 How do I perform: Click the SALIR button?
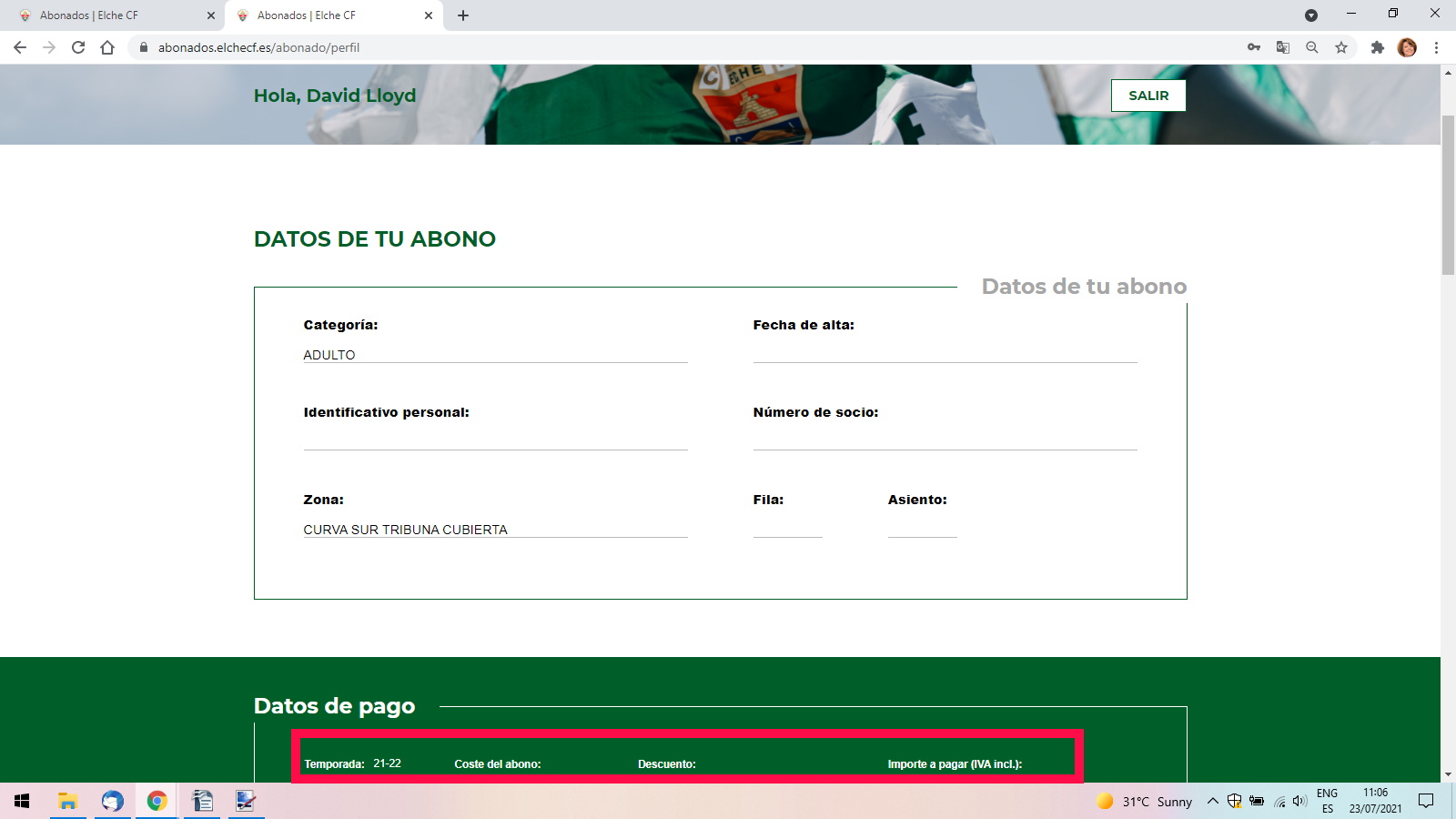1148,95
